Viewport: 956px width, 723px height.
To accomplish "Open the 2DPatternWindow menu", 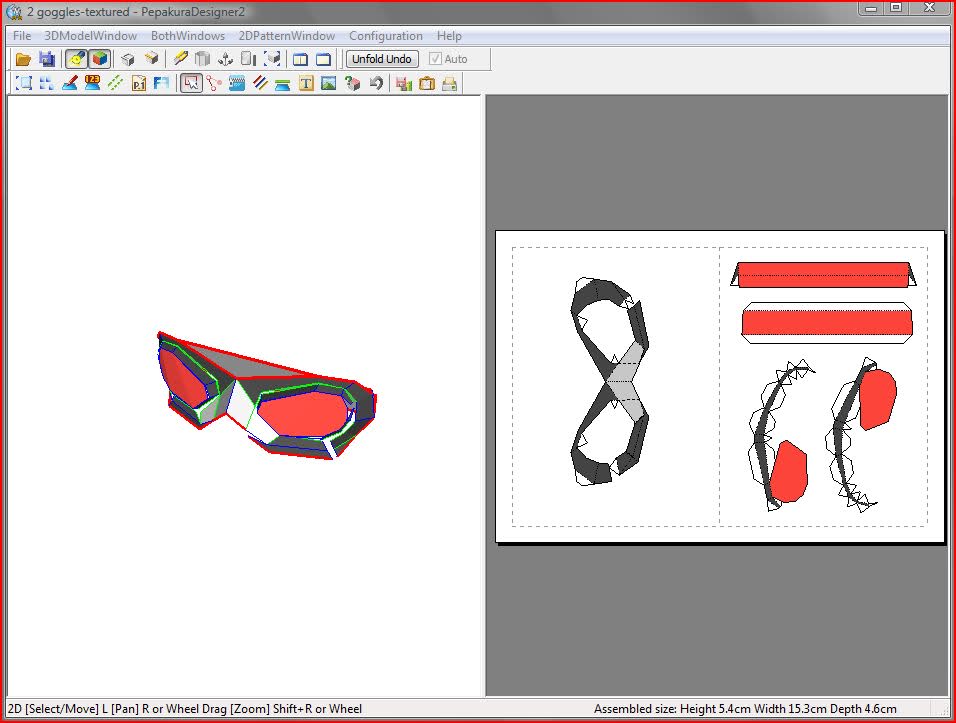I will [287, 36].
